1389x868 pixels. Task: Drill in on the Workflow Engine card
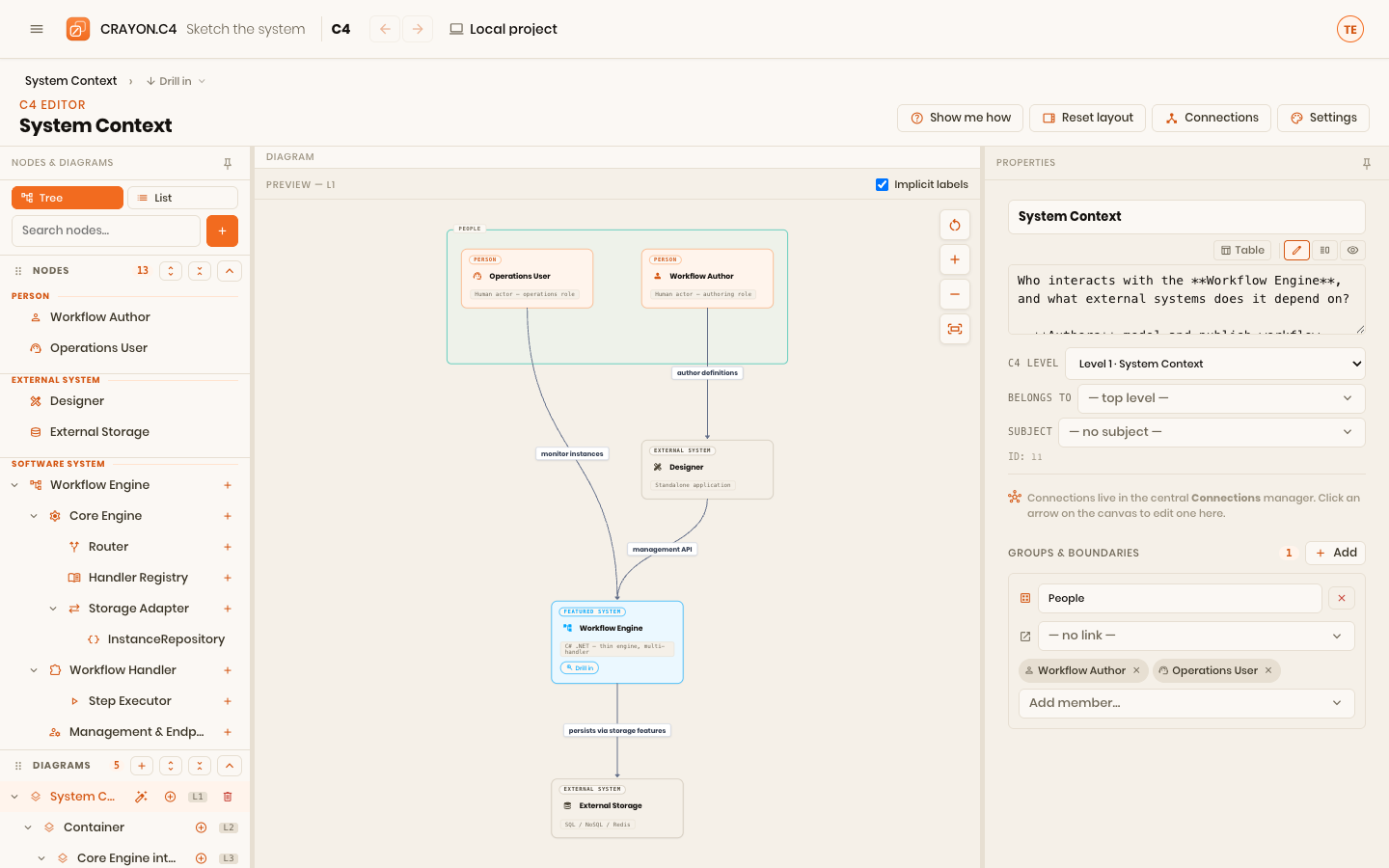click(580, 667)
